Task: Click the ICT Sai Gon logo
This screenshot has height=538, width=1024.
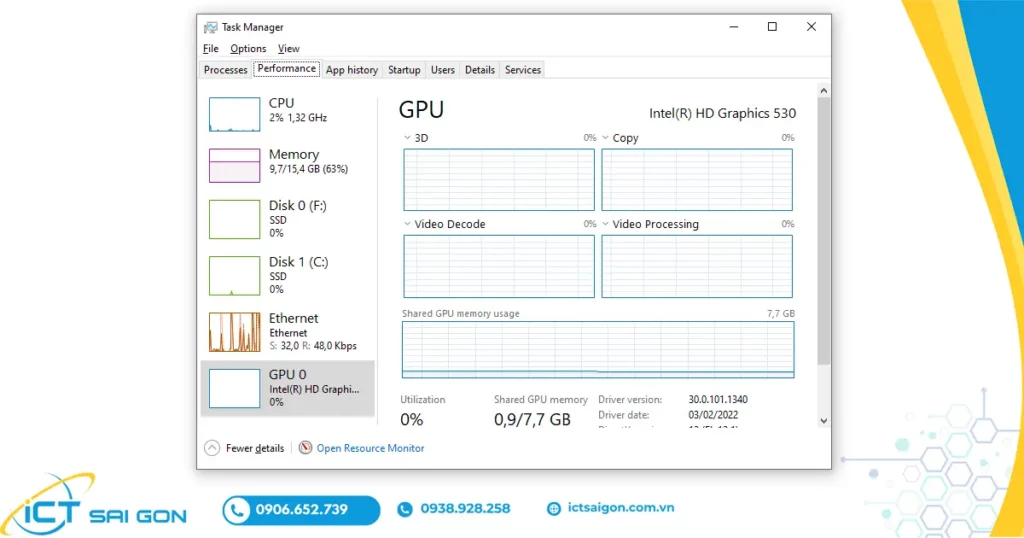Action: 93,505
